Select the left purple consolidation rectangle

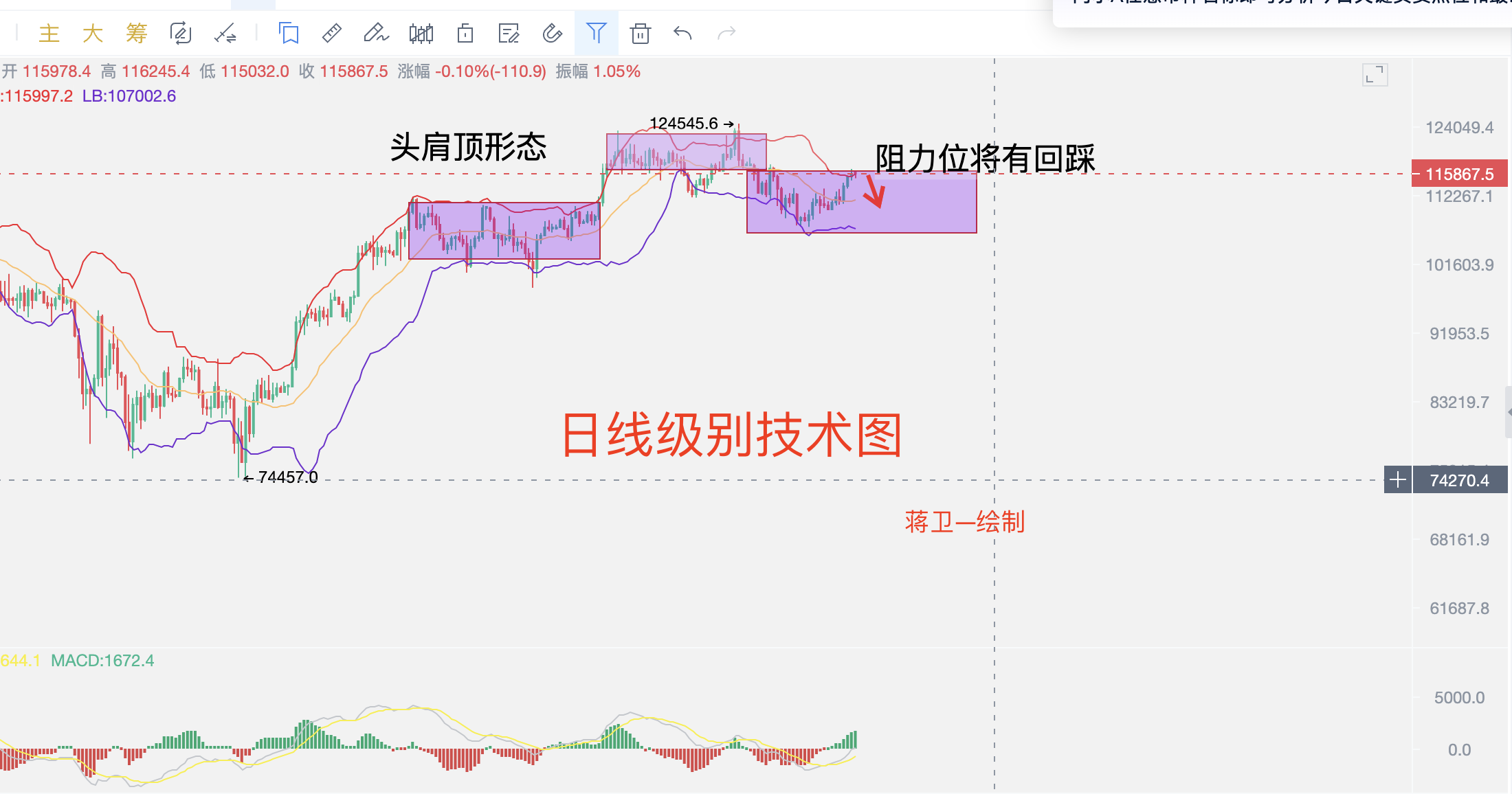(504, 231)
